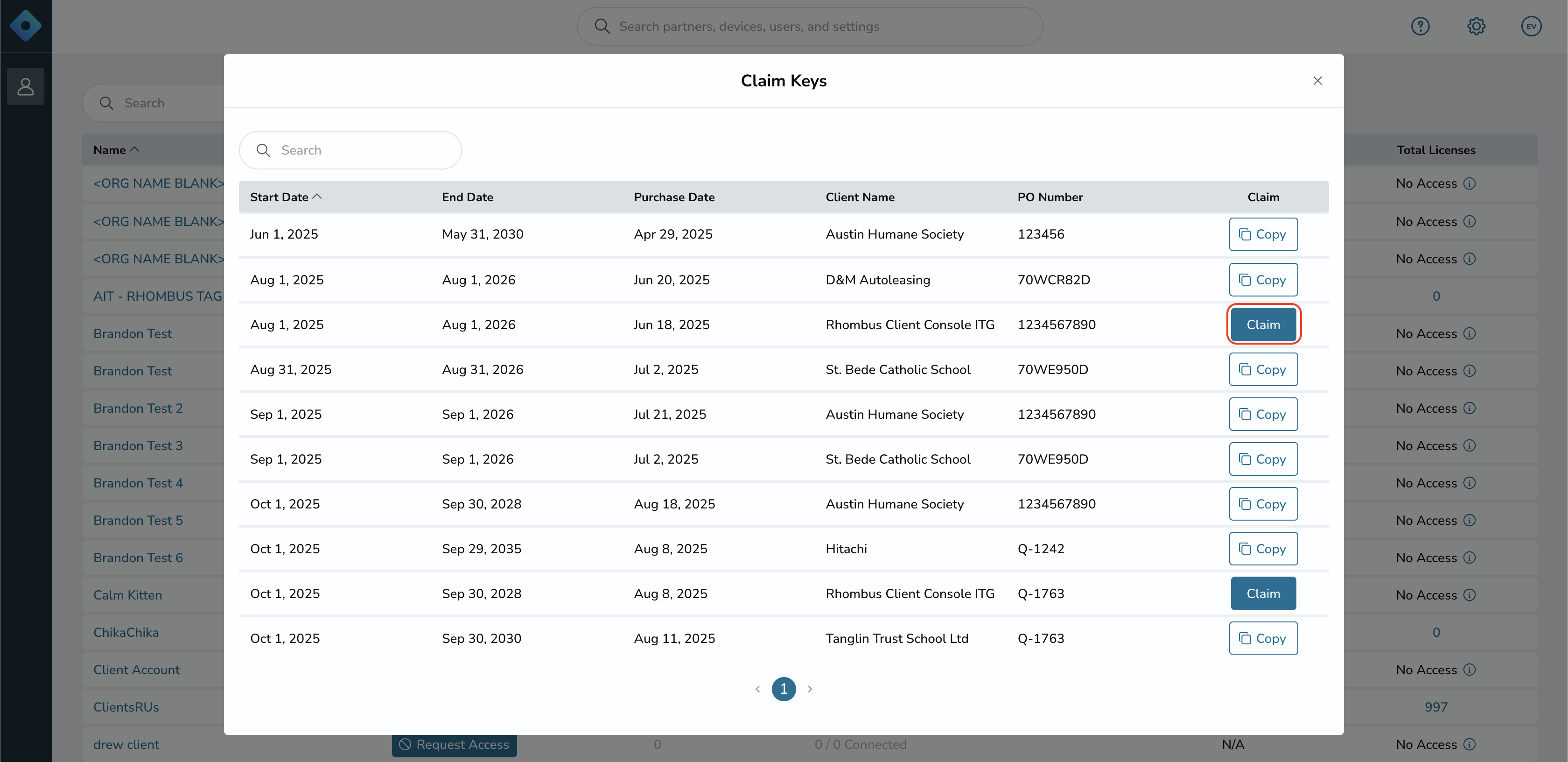Click the Claim Keys search field
This screenshot has width=1568, height=762.
(350, 150)
